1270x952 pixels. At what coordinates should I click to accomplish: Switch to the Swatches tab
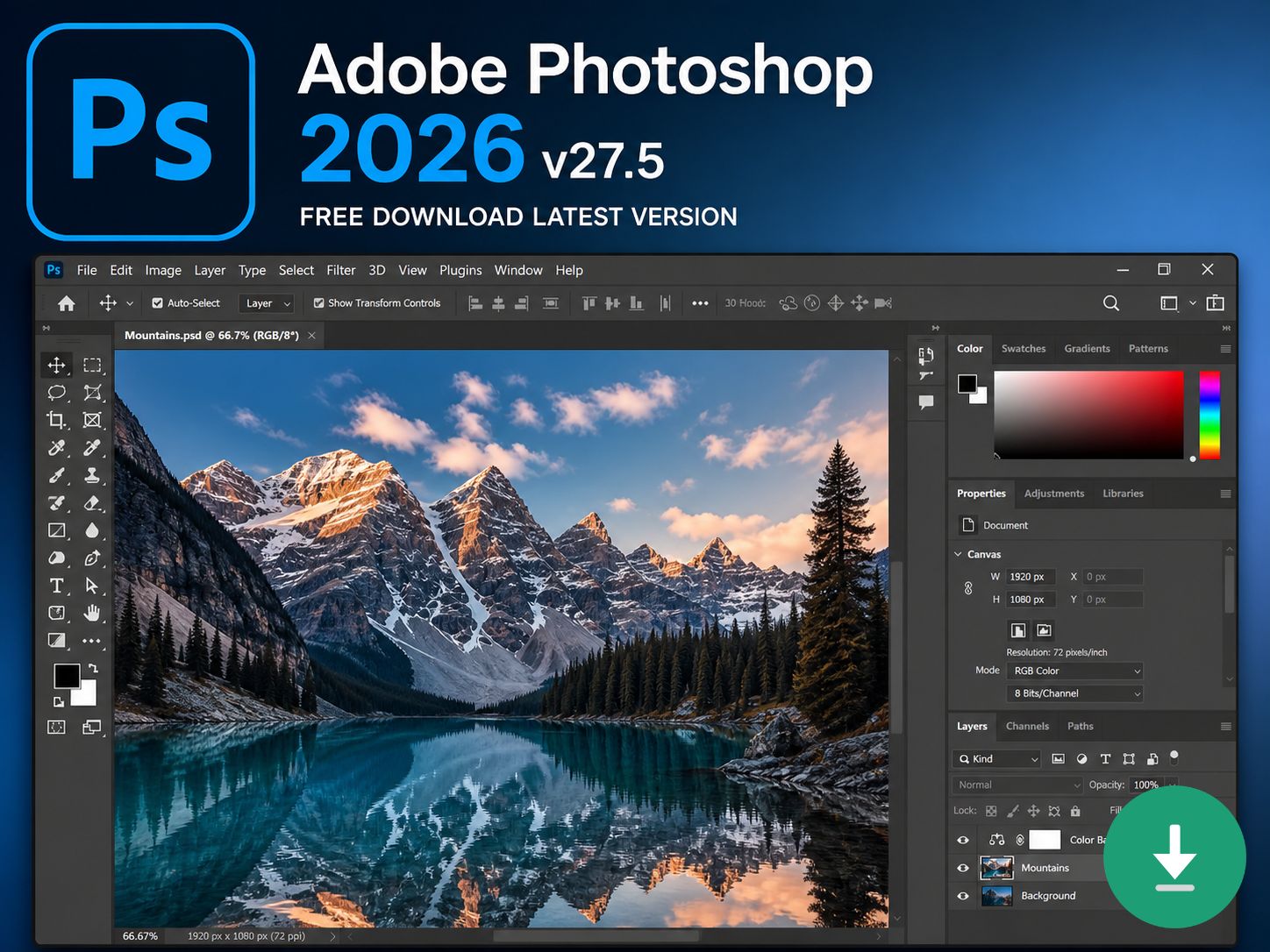coord(1024,349)
